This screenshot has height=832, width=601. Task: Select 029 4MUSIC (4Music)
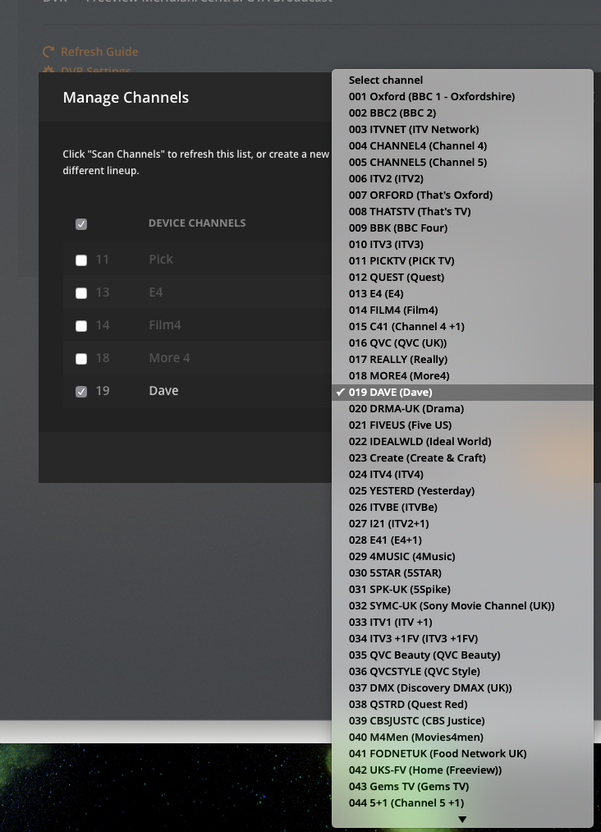click(x=463, y=557)
